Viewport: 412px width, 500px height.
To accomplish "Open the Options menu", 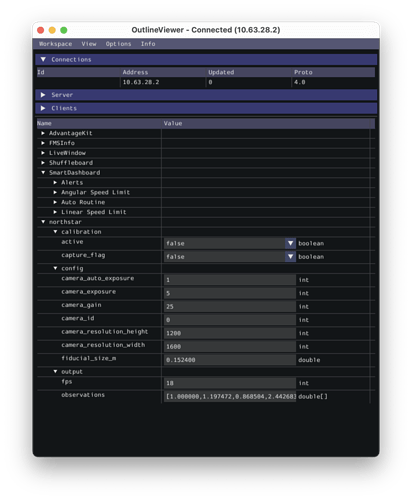I will click(118, 44).
